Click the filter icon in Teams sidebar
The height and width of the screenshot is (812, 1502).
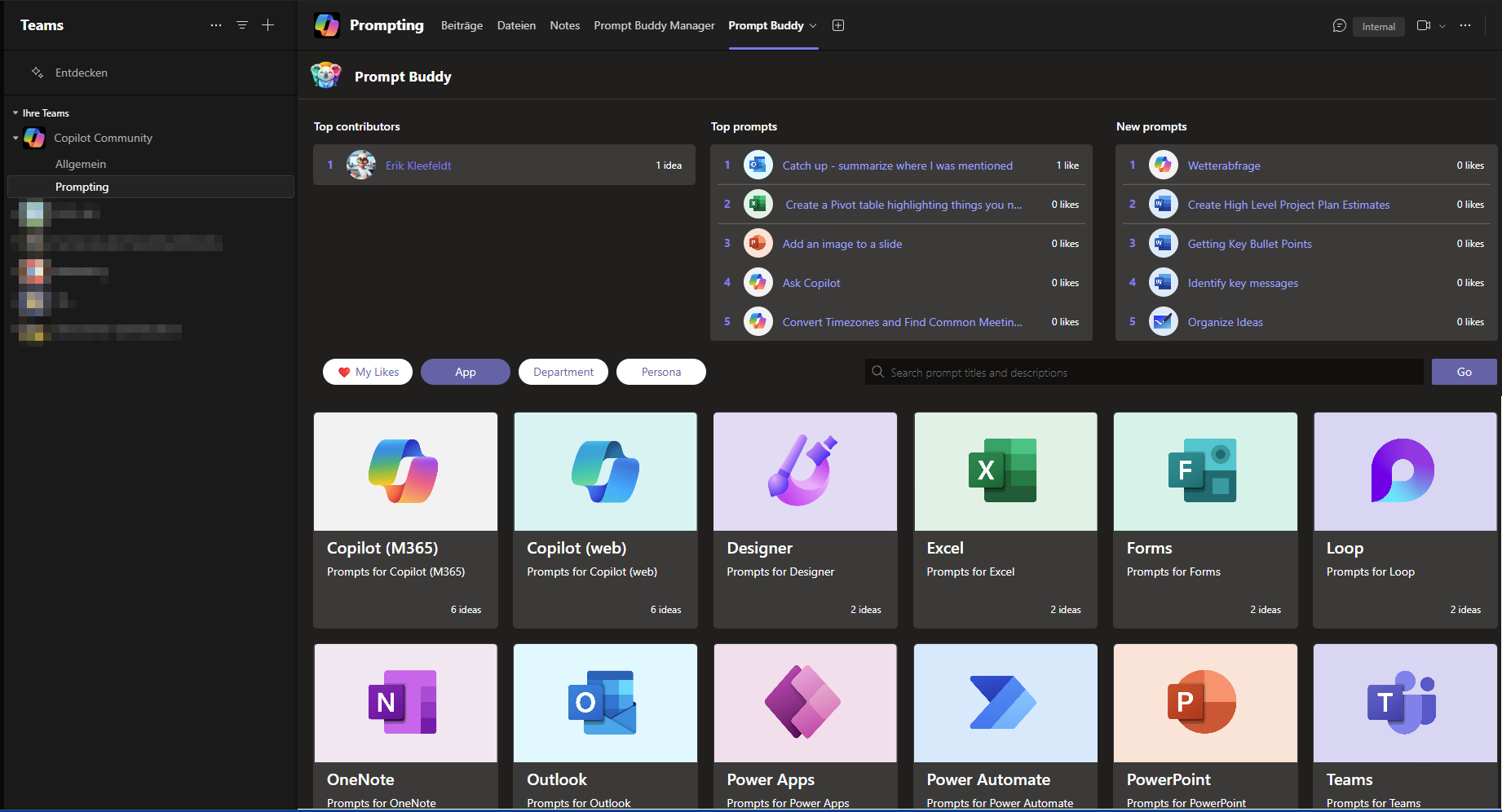[x=242, y=25]
